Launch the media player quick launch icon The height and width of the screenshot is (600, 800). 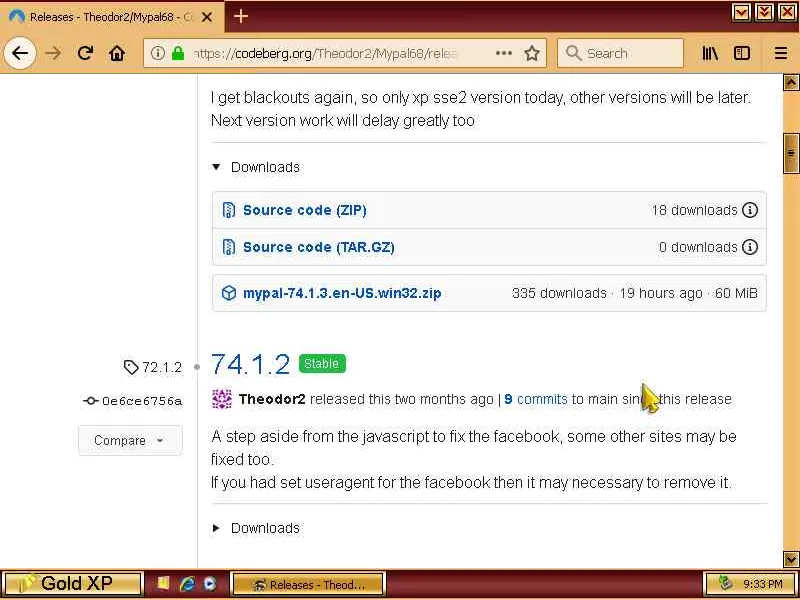click(x=210, y=584)
